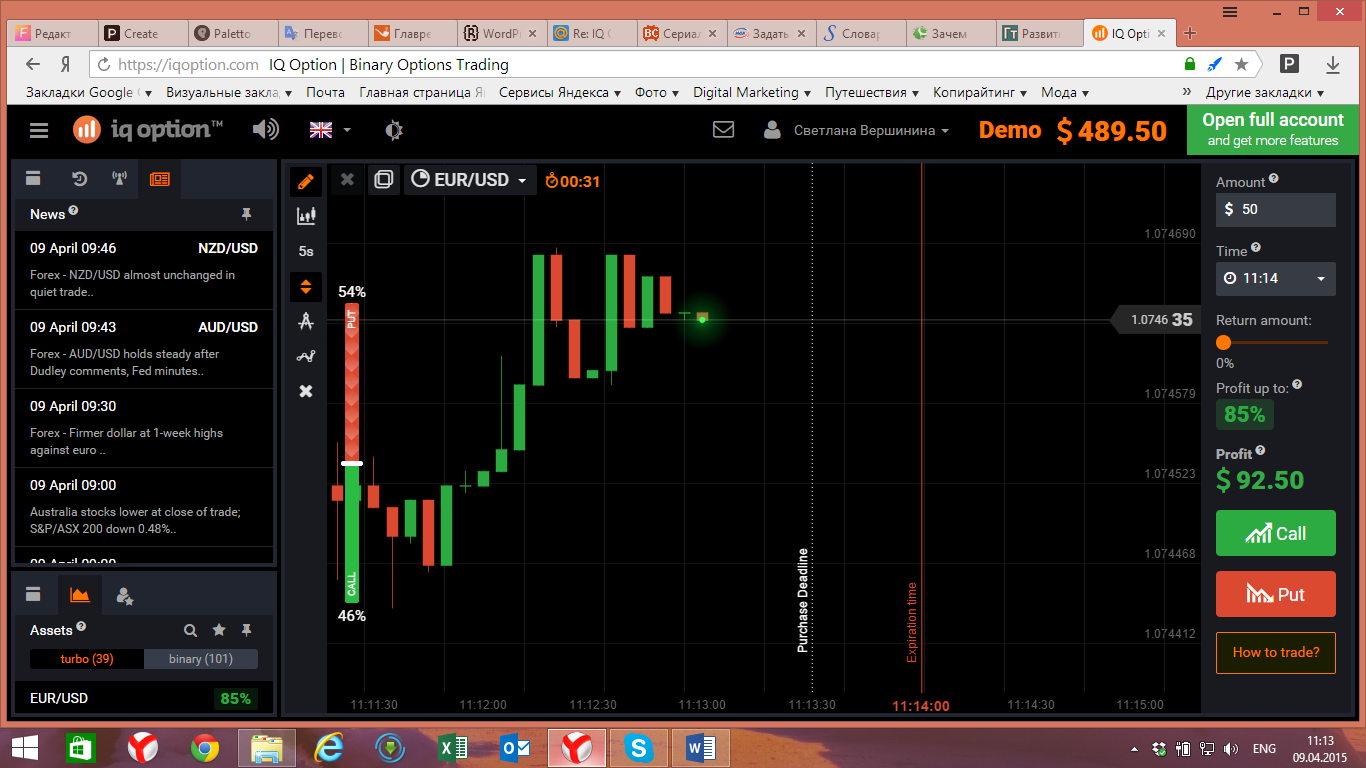This screenshot has width=1366, height=768.
Task: Select the compass drawing tool
Action: (306, 321)
